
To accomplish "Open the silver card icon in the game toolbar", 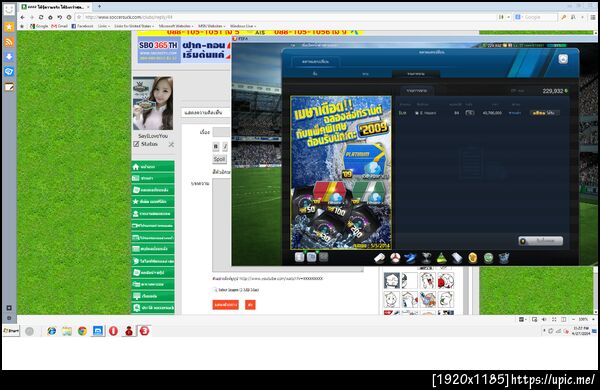I will pos(457,258).
